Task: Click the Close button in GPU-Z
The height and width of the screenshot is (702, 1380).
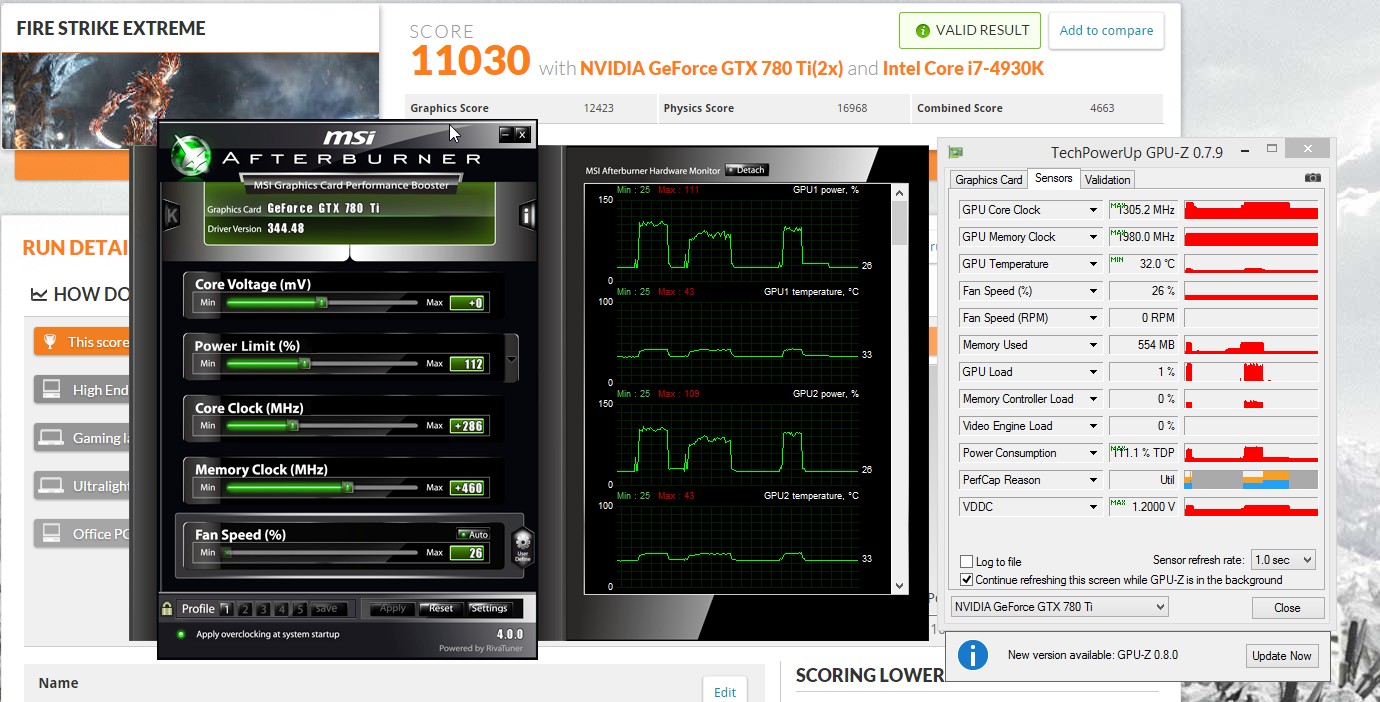Action: point(1287,608)
